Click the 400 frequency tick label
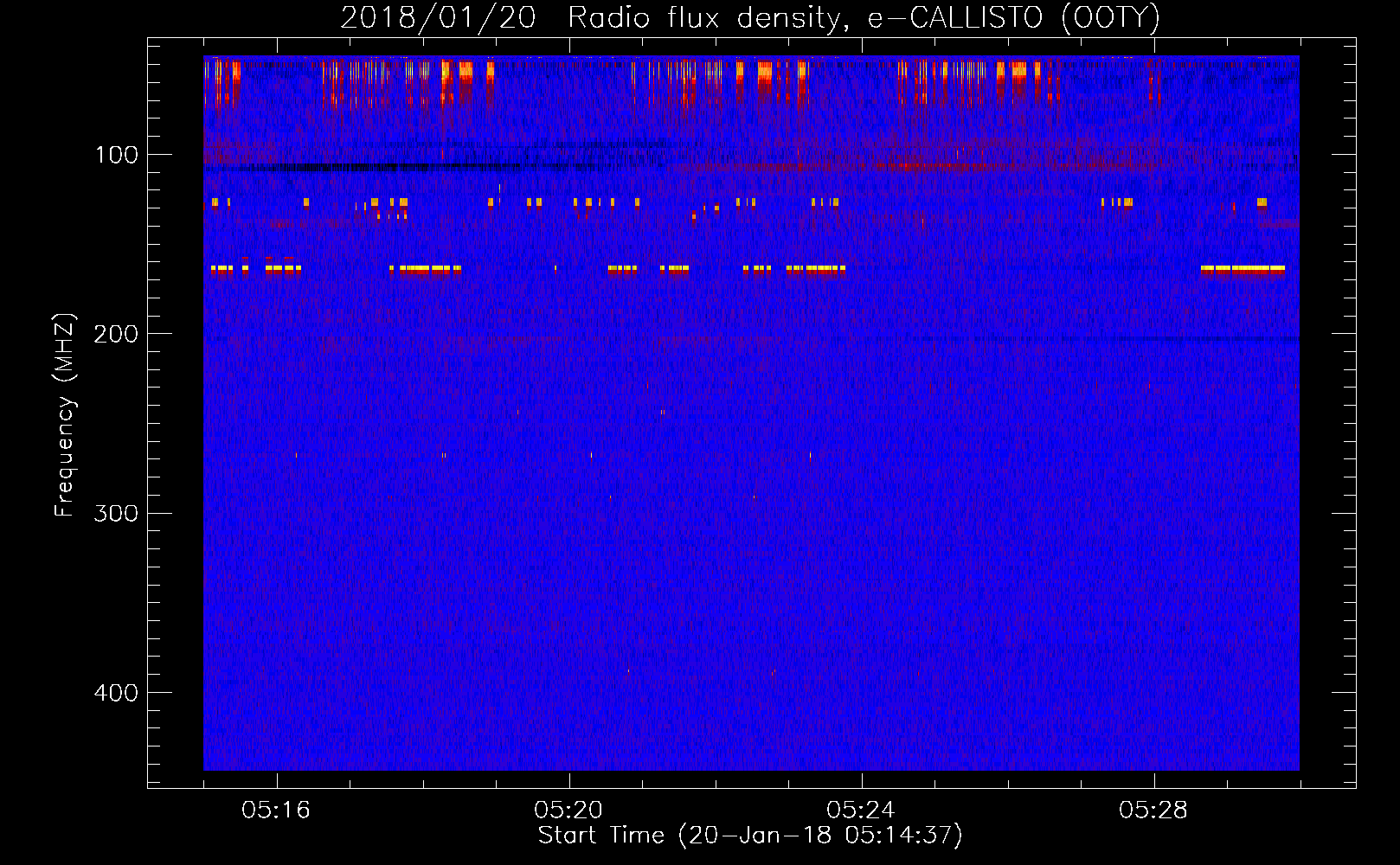Image resolution: width=1400 pixels, height=865 pixels. coord(117,693)
